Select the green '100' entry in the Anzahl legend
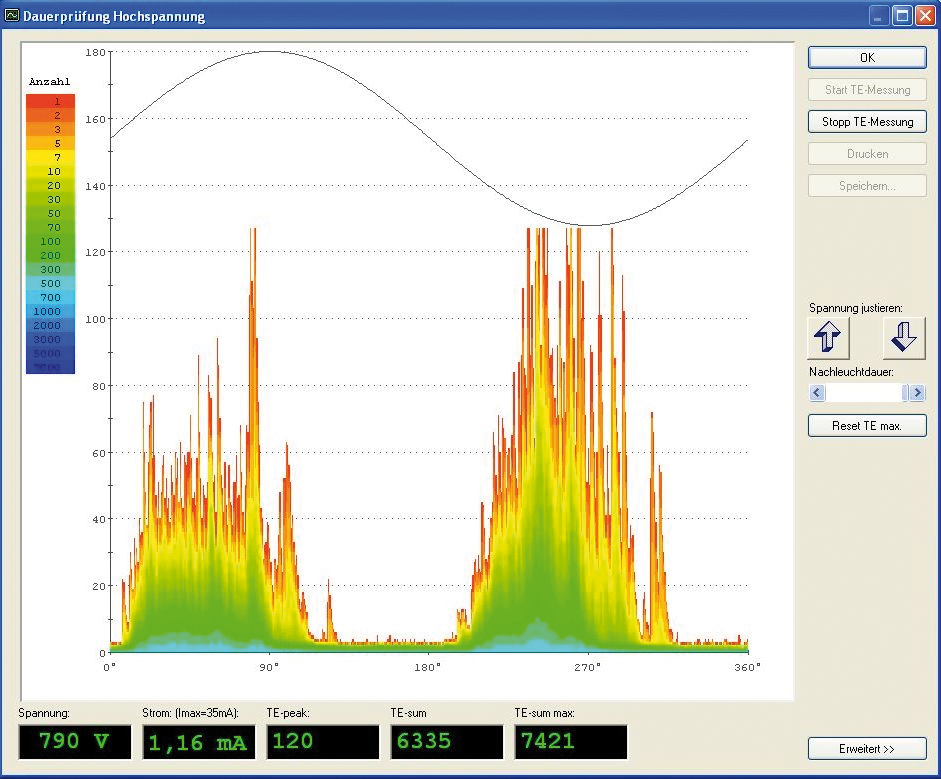Viewport: 941px width, 779px height. 50,243
